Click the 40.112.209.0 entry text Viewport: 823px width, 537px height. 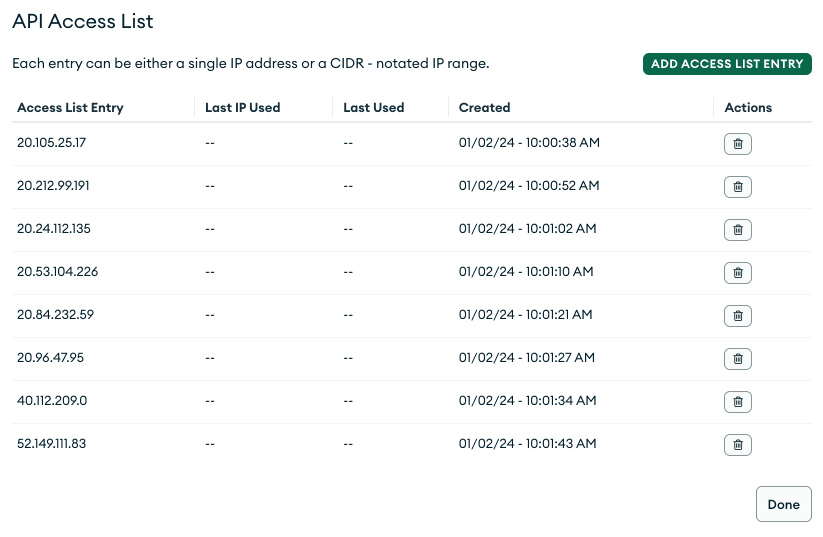click(x=52, y=401)
